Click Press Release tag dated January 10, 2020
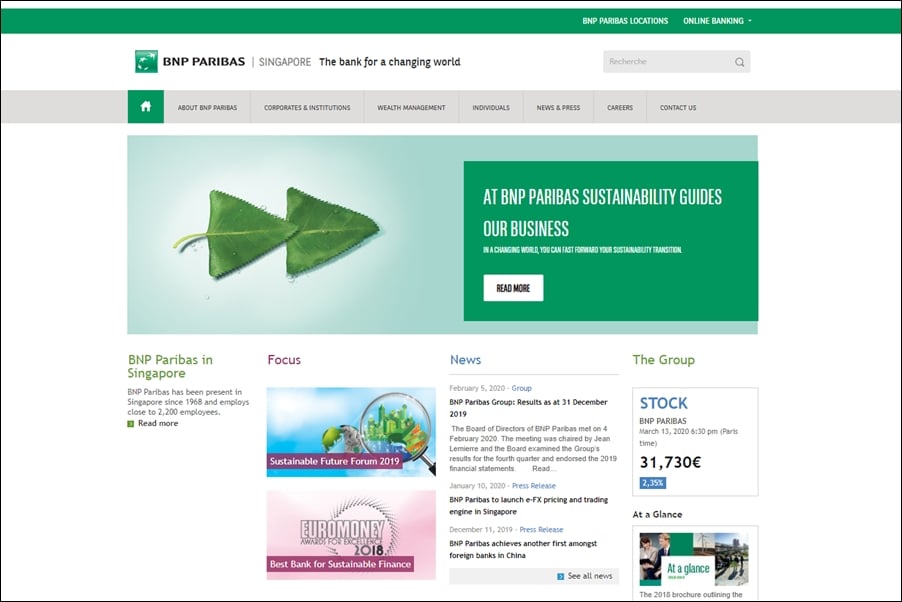The height and width of the screenshot is (602, 902). tap(534, 486)
